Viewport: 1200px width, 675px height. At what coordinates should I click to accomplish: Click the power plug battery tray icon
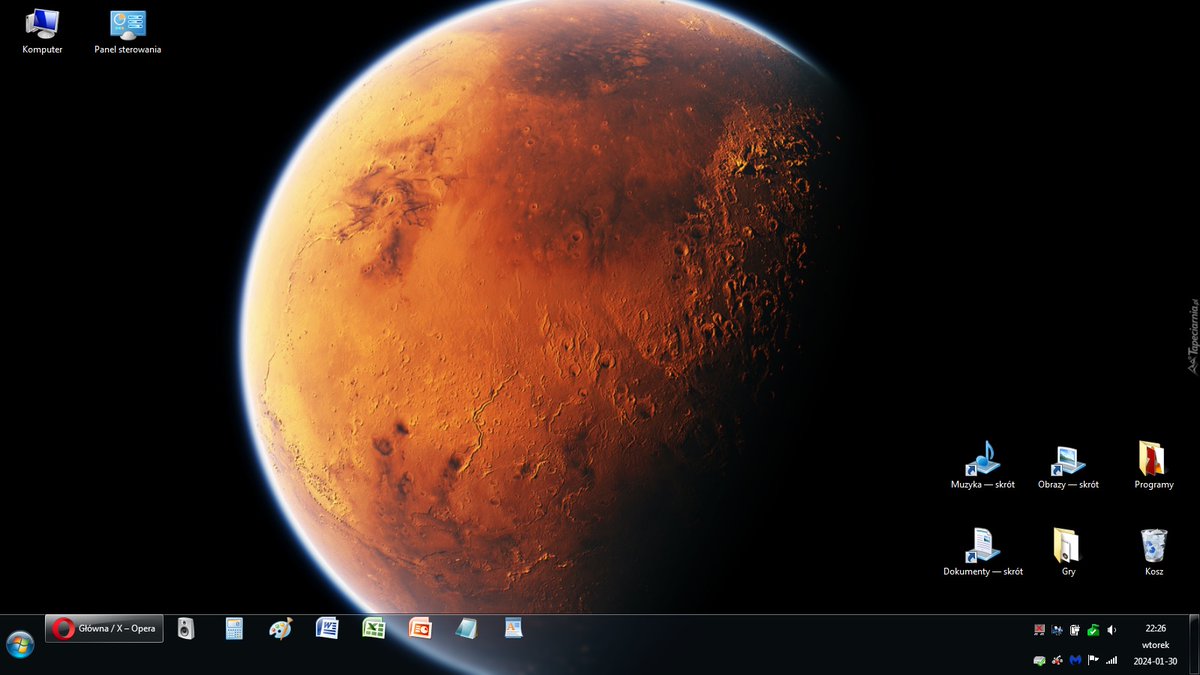(1075, 630)
